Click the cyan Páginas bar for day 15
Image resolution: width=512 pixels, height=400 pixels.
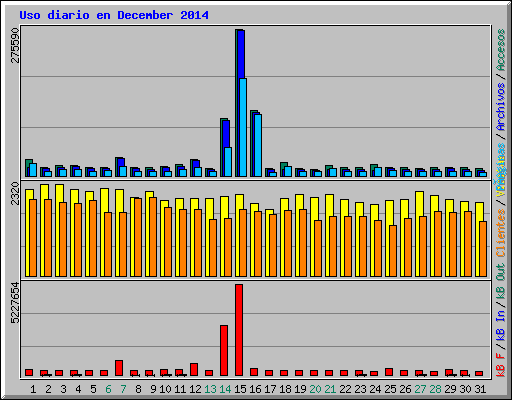(243, 127)
